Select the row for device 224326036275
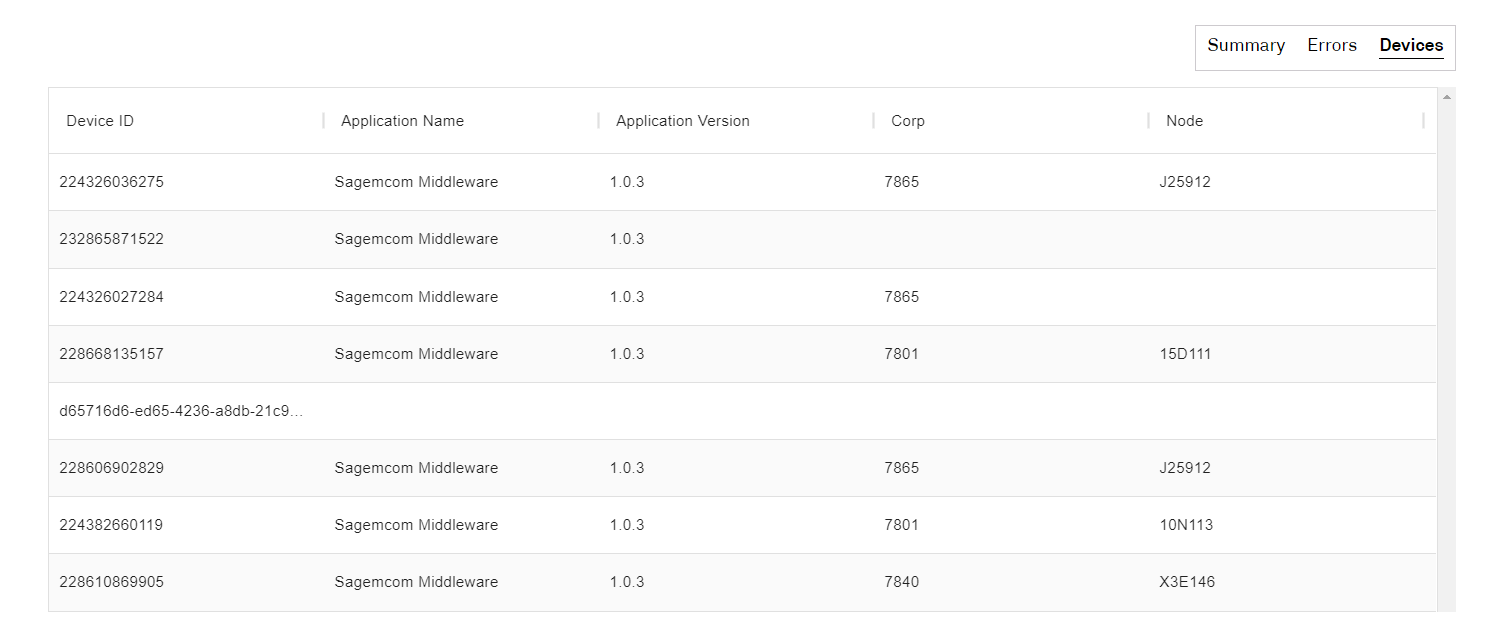1500x619 pixels. (x=111, y=182)
